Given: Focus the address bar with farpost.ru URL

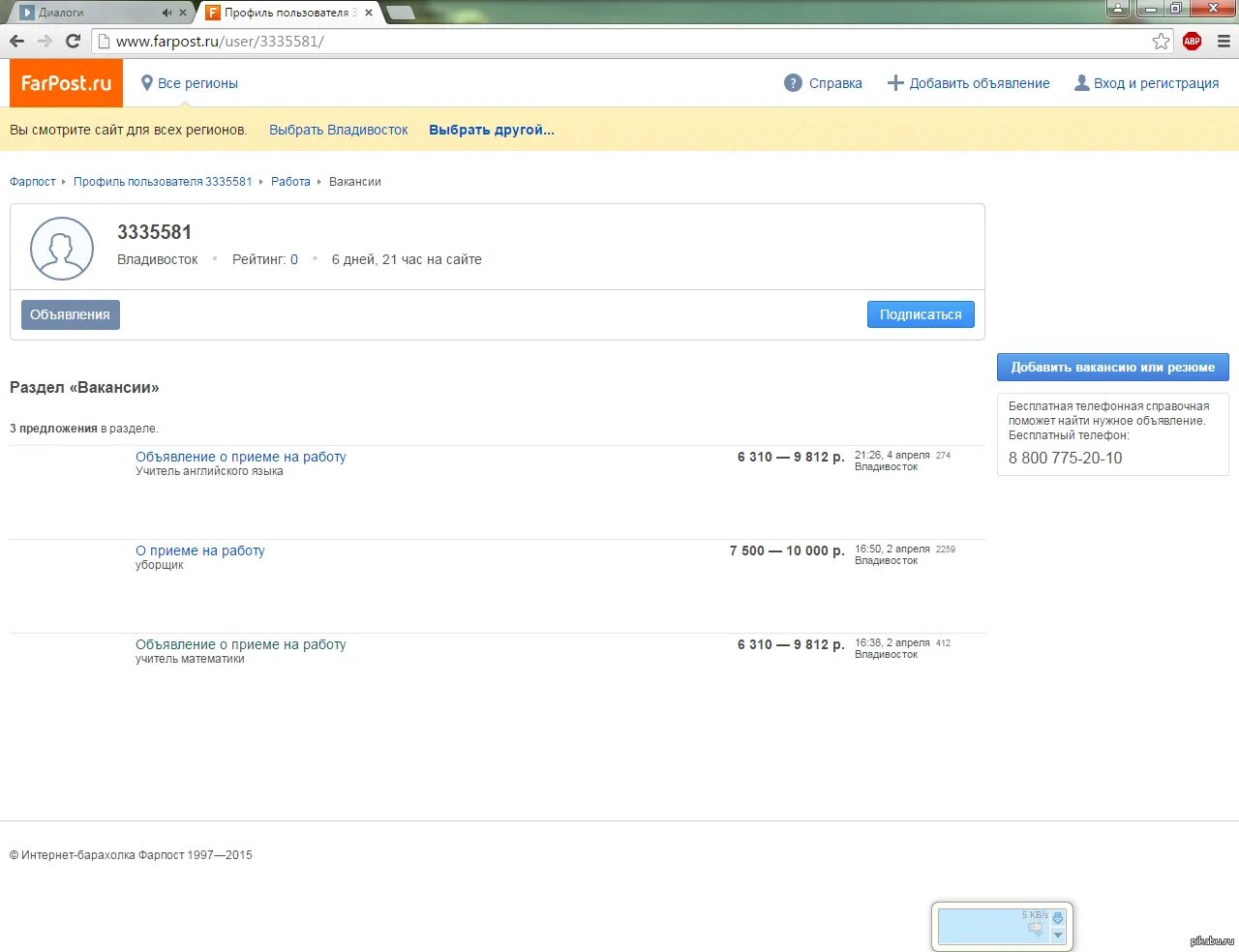Looking at the screenshot, I should point(634,41).
